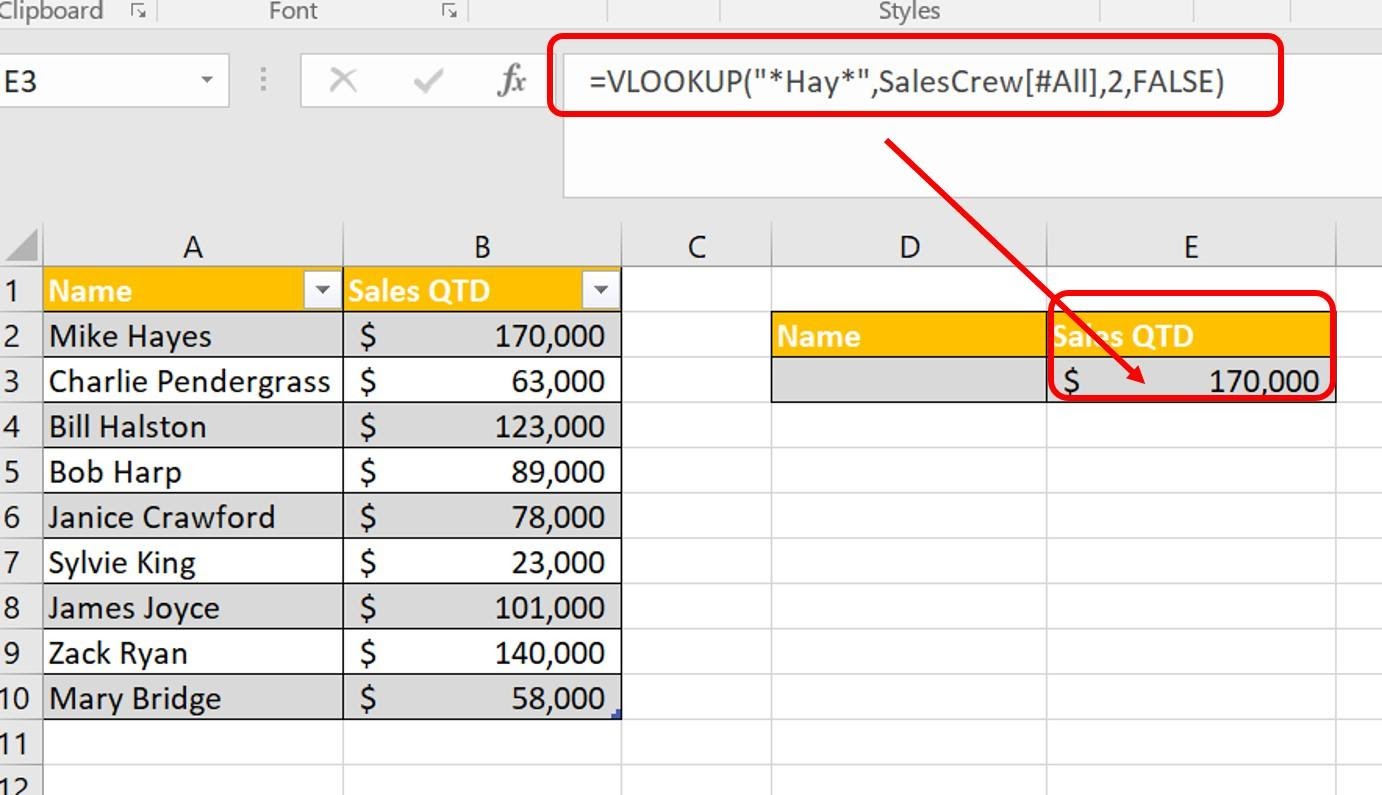Select the Name header cell in column D

tap(909, 335)
